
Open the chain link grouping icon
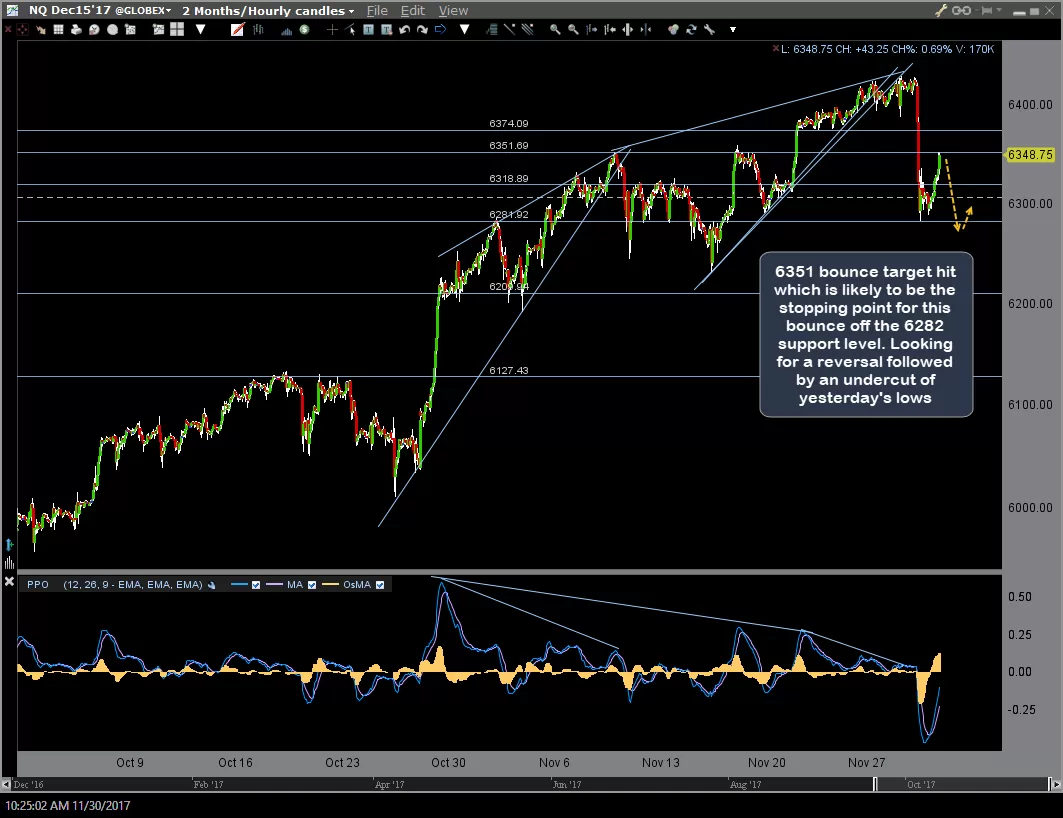pos(961,10)
